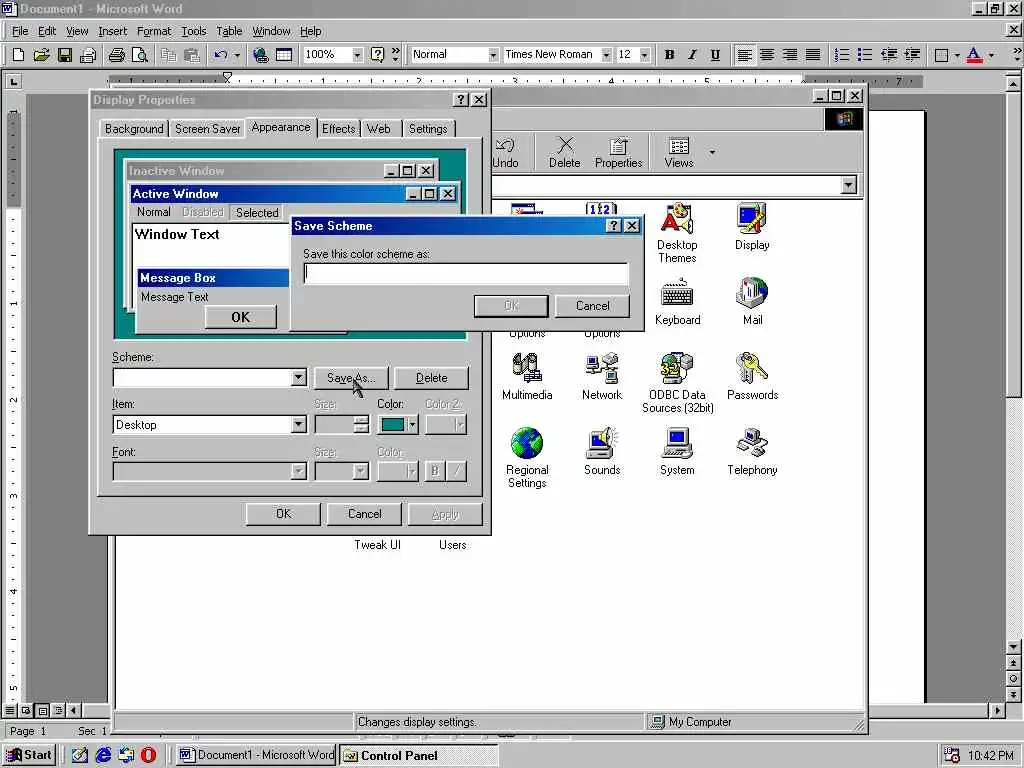Open the Desktop item Color swatch picker

tap(398, 424)
